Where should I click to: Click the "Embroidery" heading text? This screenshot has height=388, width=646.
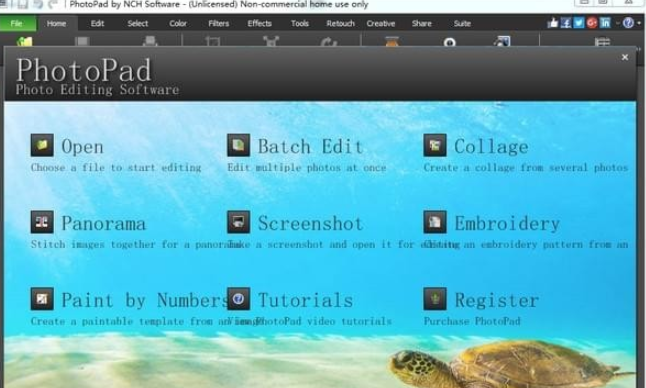(507, 224)
